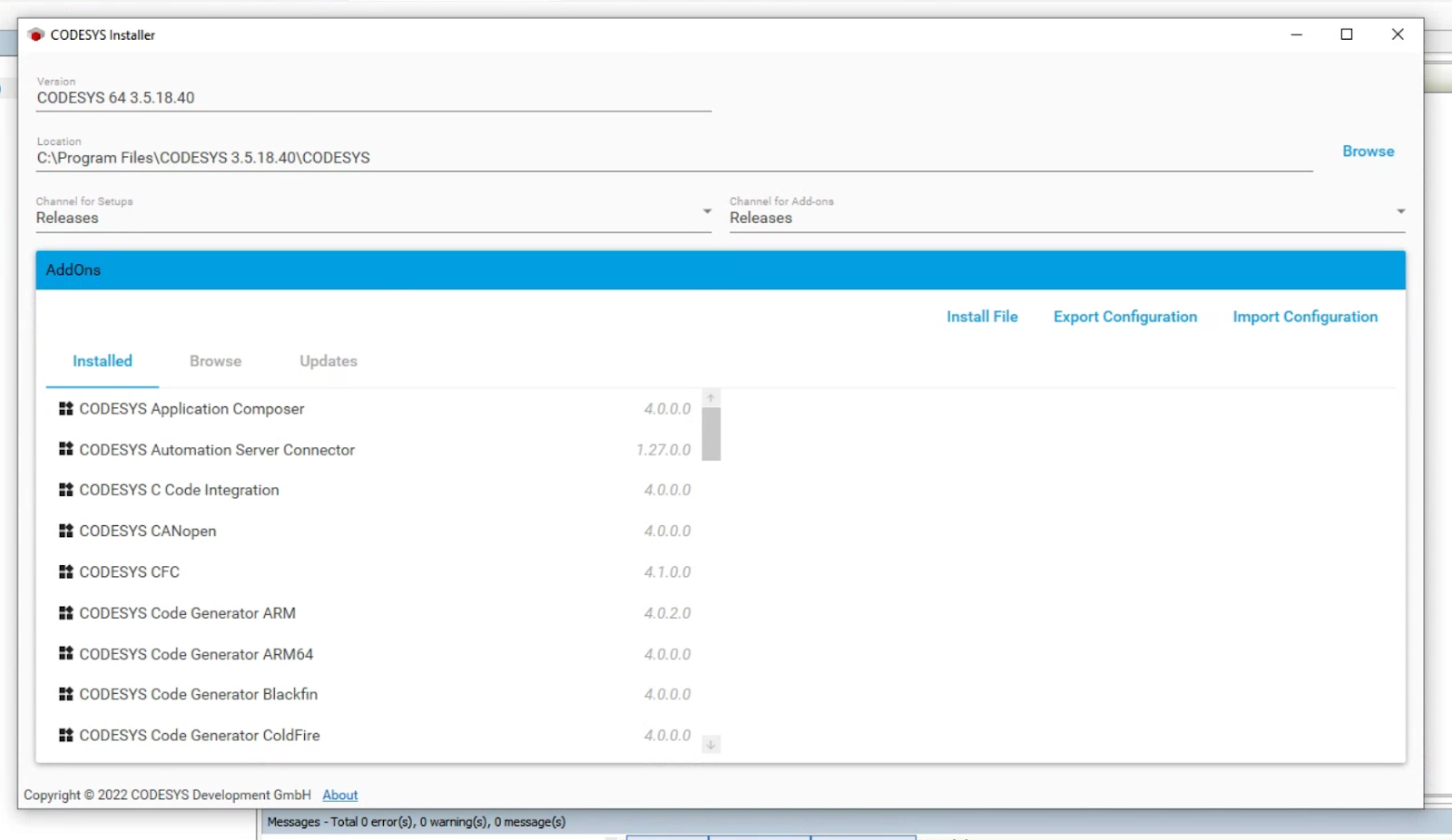Open the Channel for Setups dropdown
The height and width of the screenshot is (840, 1452).
707,211
